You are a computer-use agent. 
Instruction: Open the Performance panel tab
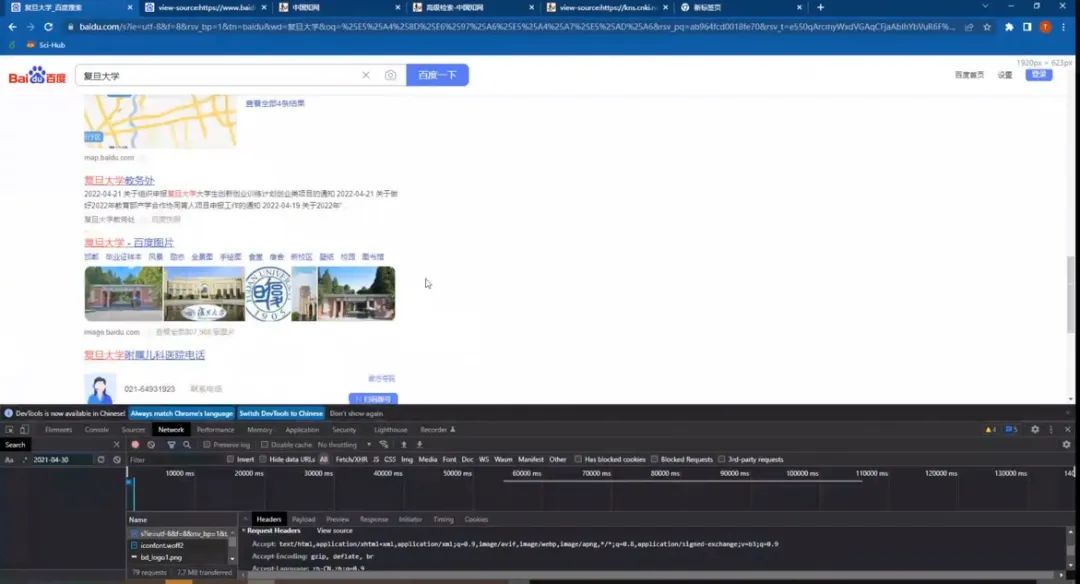tap(216, 430)
